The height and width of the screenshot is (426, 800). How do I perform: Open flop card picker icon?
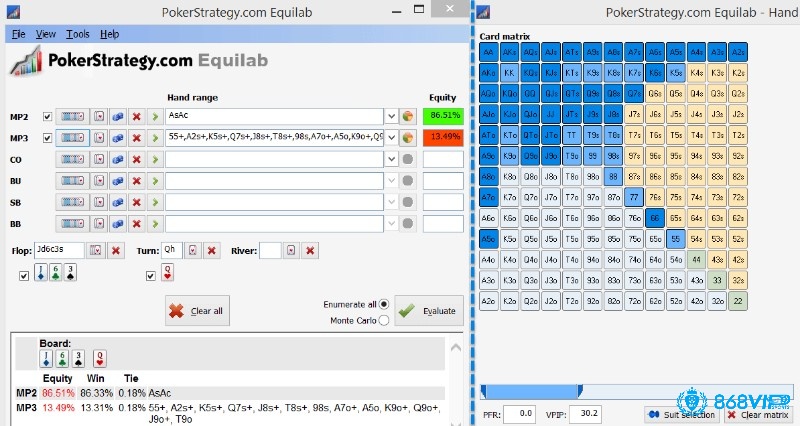95,250
